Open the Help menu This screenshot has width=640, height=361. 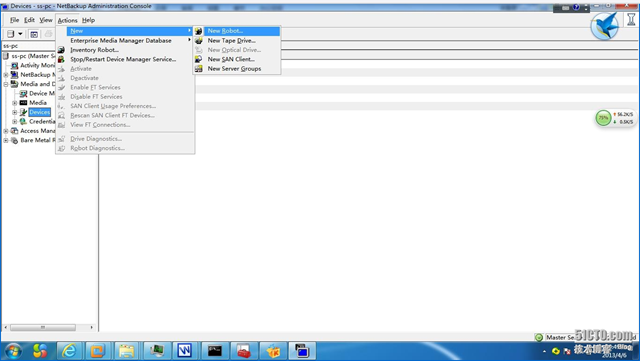[x=88, y=20]
